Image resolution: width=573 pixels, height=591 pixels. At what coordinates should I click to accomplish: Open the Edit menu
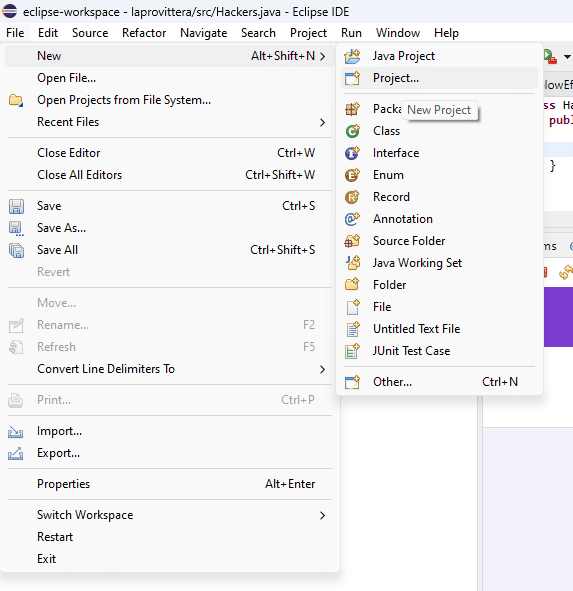(x=48, y=33)
